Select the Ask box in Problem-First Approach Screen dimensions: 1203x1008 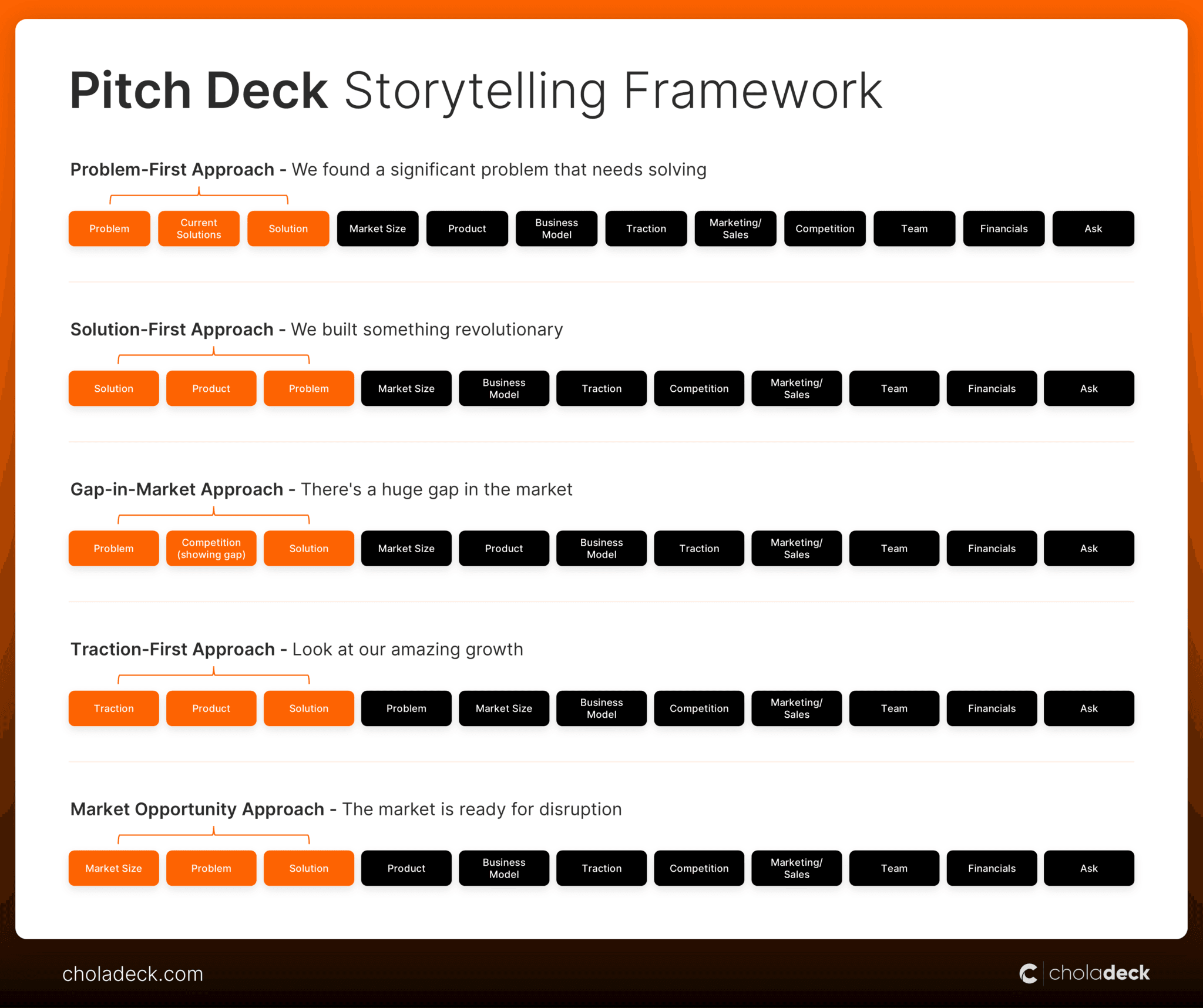pyautogui.click(x=1093, y=229)
